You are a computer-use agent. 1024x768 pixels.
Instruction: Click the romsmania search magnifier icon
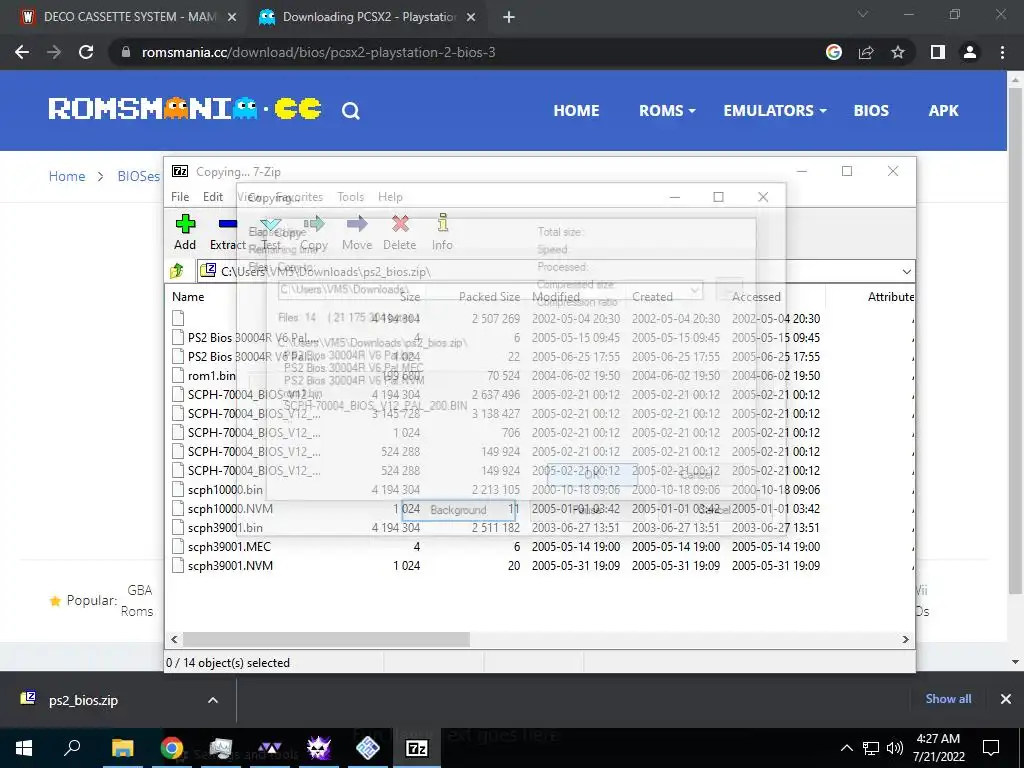[x=351, y=111]
